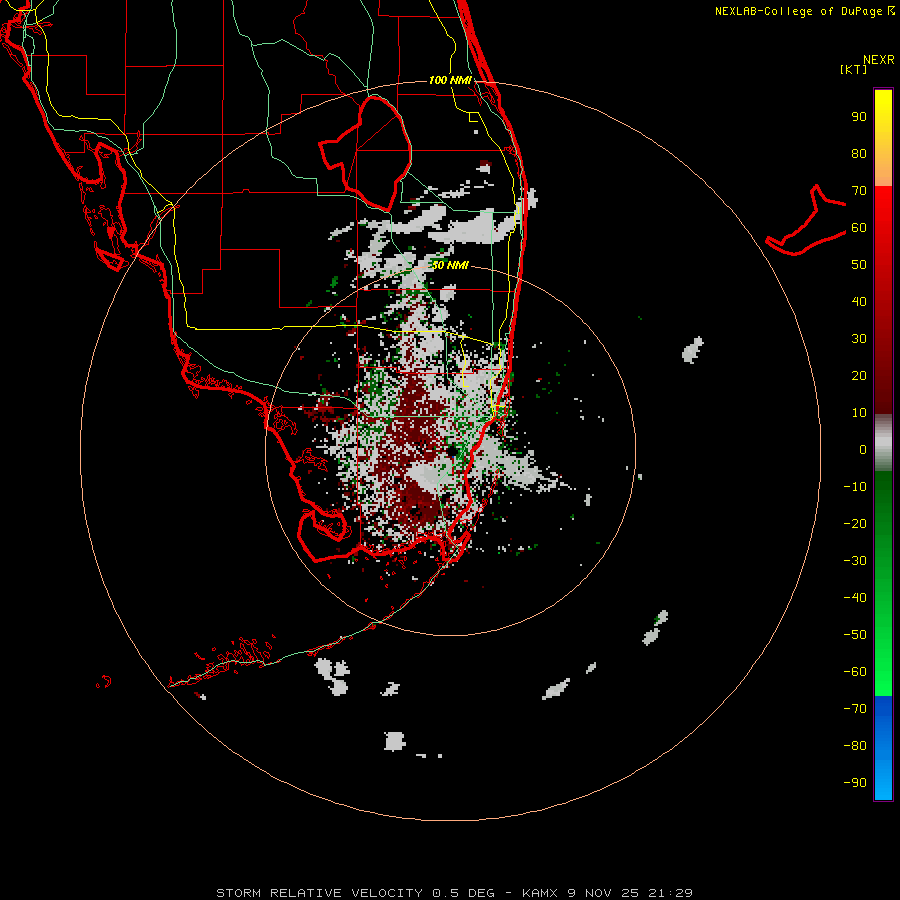Click the -80 value on the velocity scale
Viewport: 900px width, 900px height.
click(x=855, y=746)
